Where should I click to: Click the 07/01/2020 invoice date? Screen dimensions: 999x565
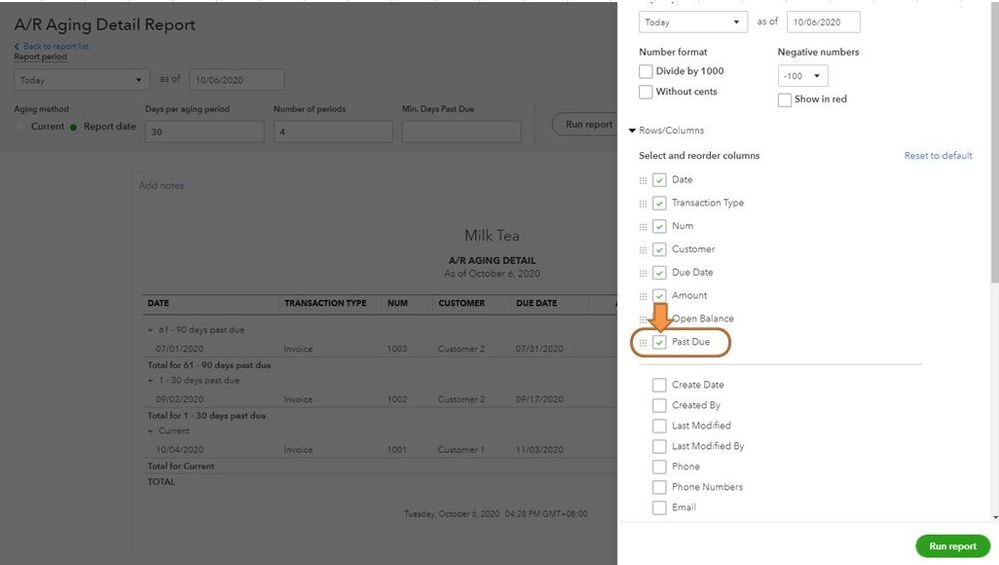click(180, 349)
